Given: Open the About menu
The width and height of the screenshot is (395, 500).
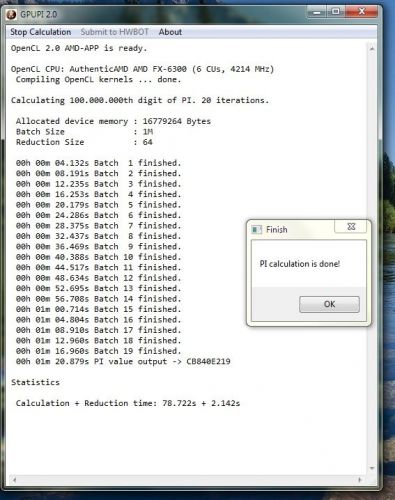Looking at the screenshot, I should tap(170, 32).
